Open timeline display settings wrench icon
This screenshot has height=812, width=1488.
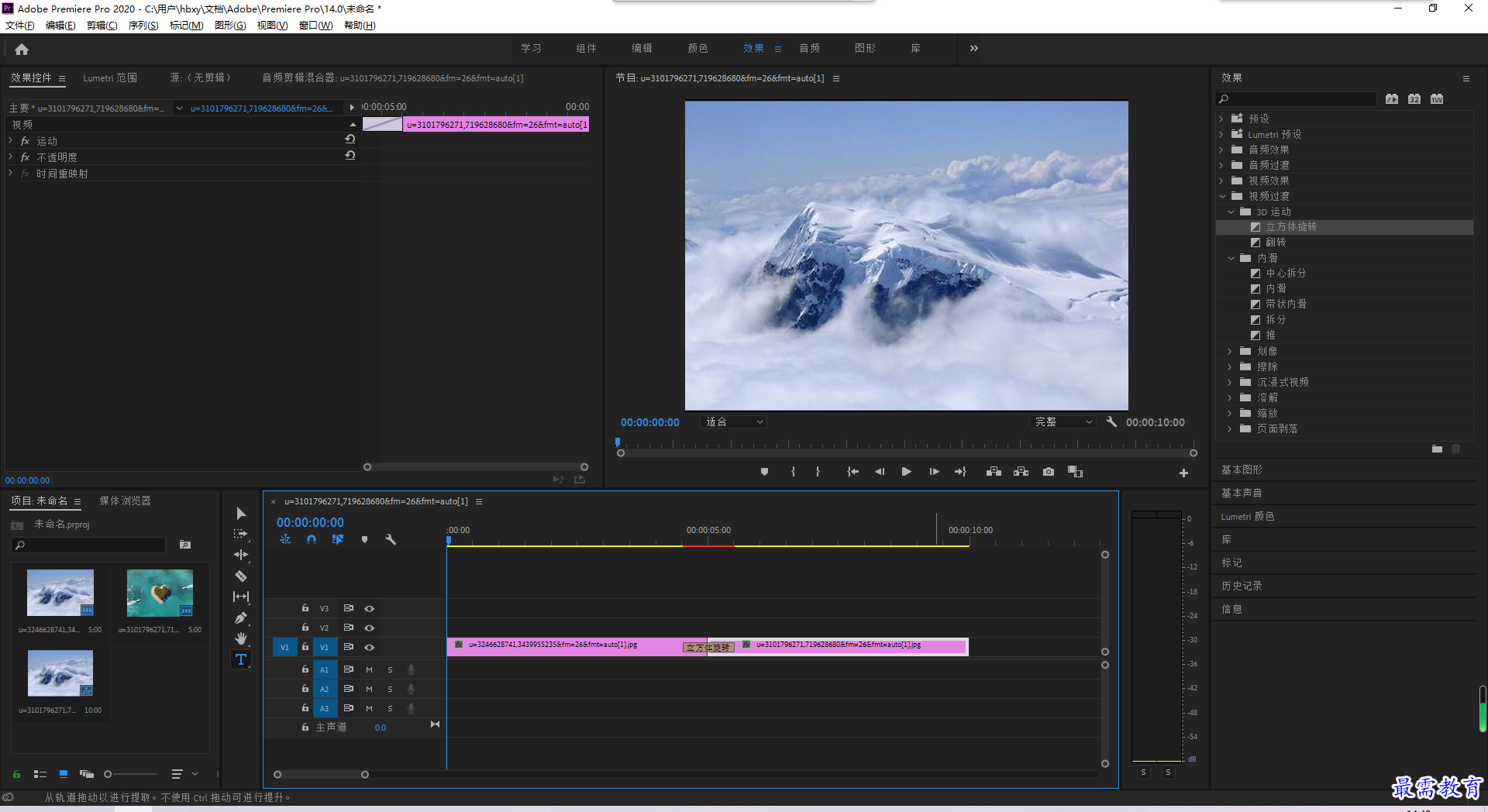click(391, 539)
